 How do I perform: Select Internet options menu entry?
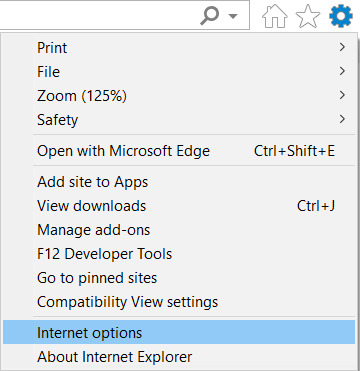coord(179,332)
